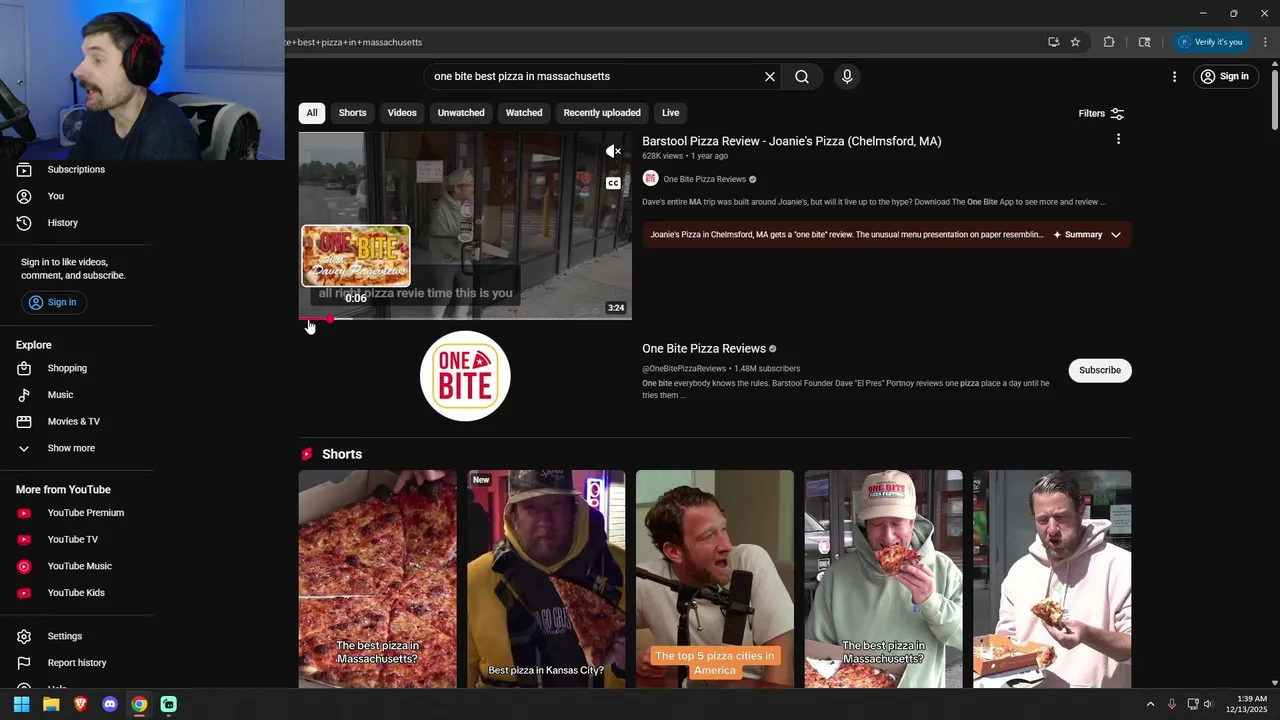Start voice search with the microphone icon
This screenshot has height=720, width=1280.
click(847, 76)
